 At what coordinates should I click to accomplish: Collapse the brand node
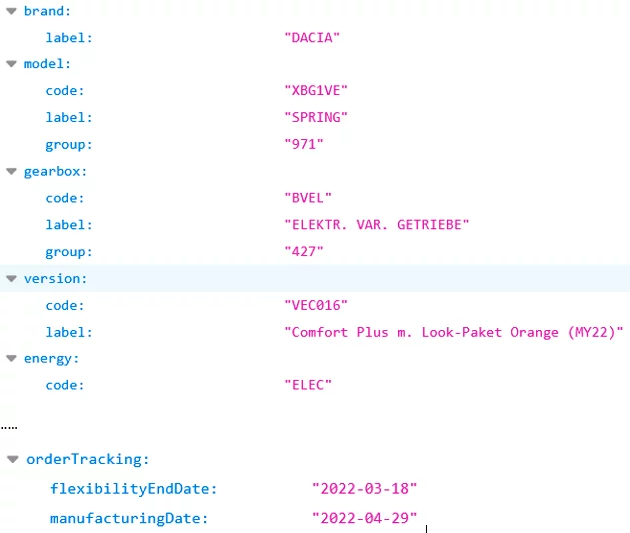pyautogui.click(x=12, y=11)
